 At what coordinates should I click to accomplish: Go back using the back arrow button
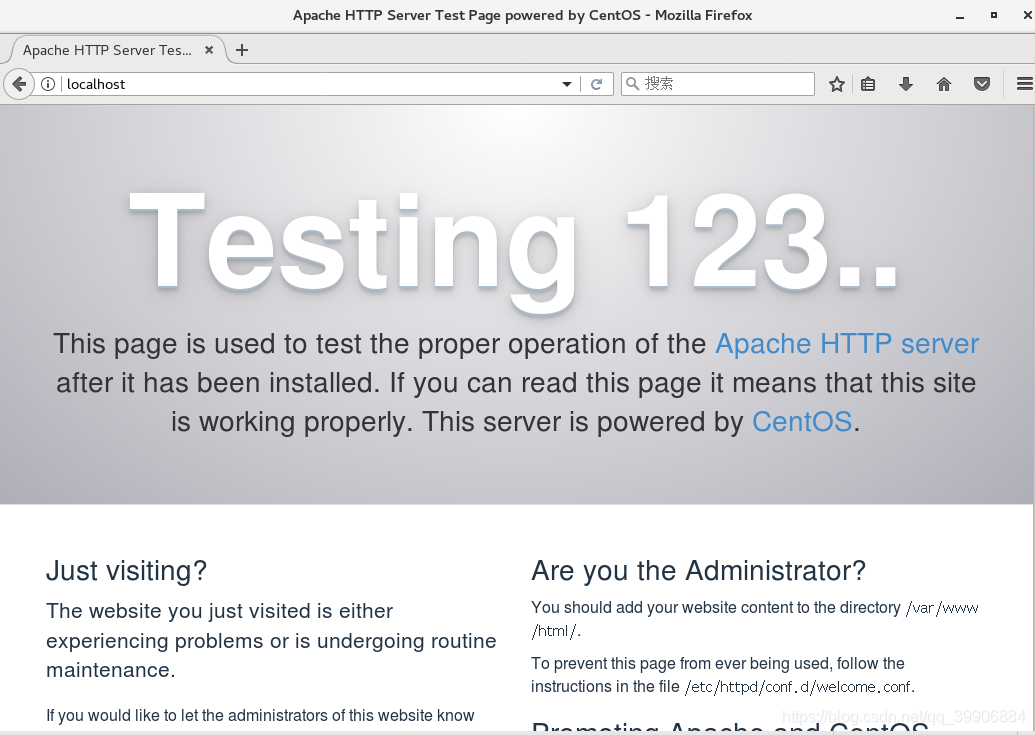19,84
